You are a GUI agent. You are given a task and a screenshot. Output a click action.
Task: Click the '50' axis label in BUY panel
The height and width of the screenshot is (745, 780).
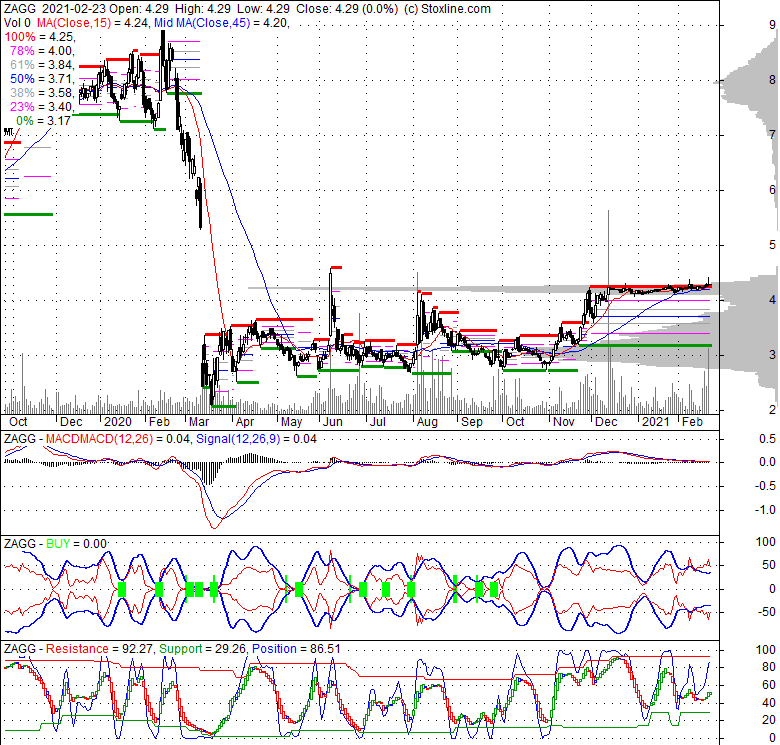[769, 565]
